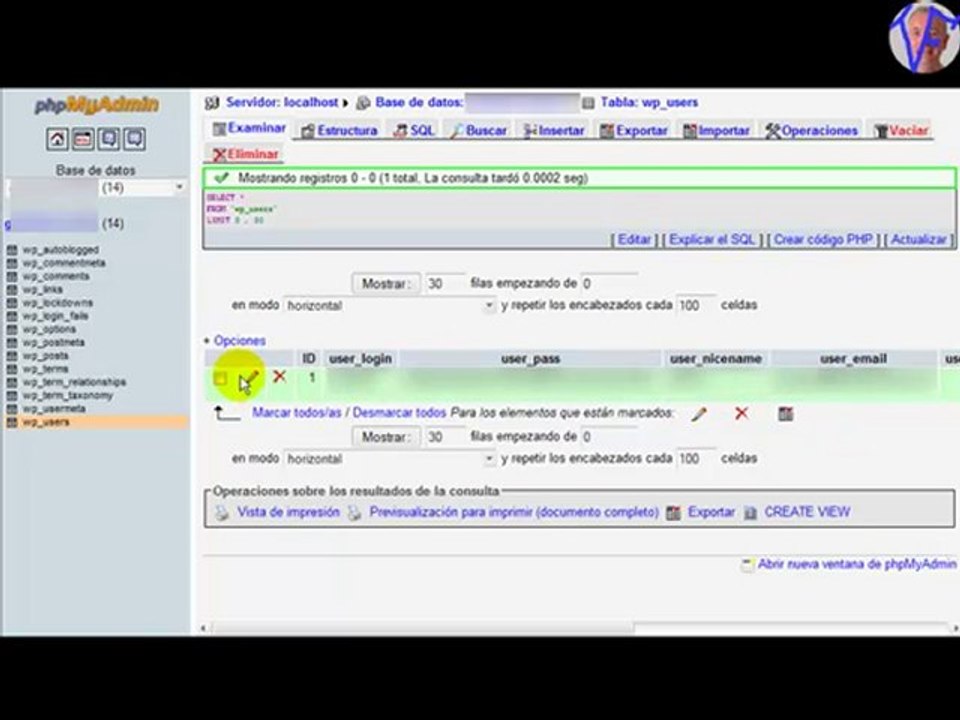Click table icon next to wp_autoblogged
The width and height of the screenshot is (960, 720).
pos(12,250)
